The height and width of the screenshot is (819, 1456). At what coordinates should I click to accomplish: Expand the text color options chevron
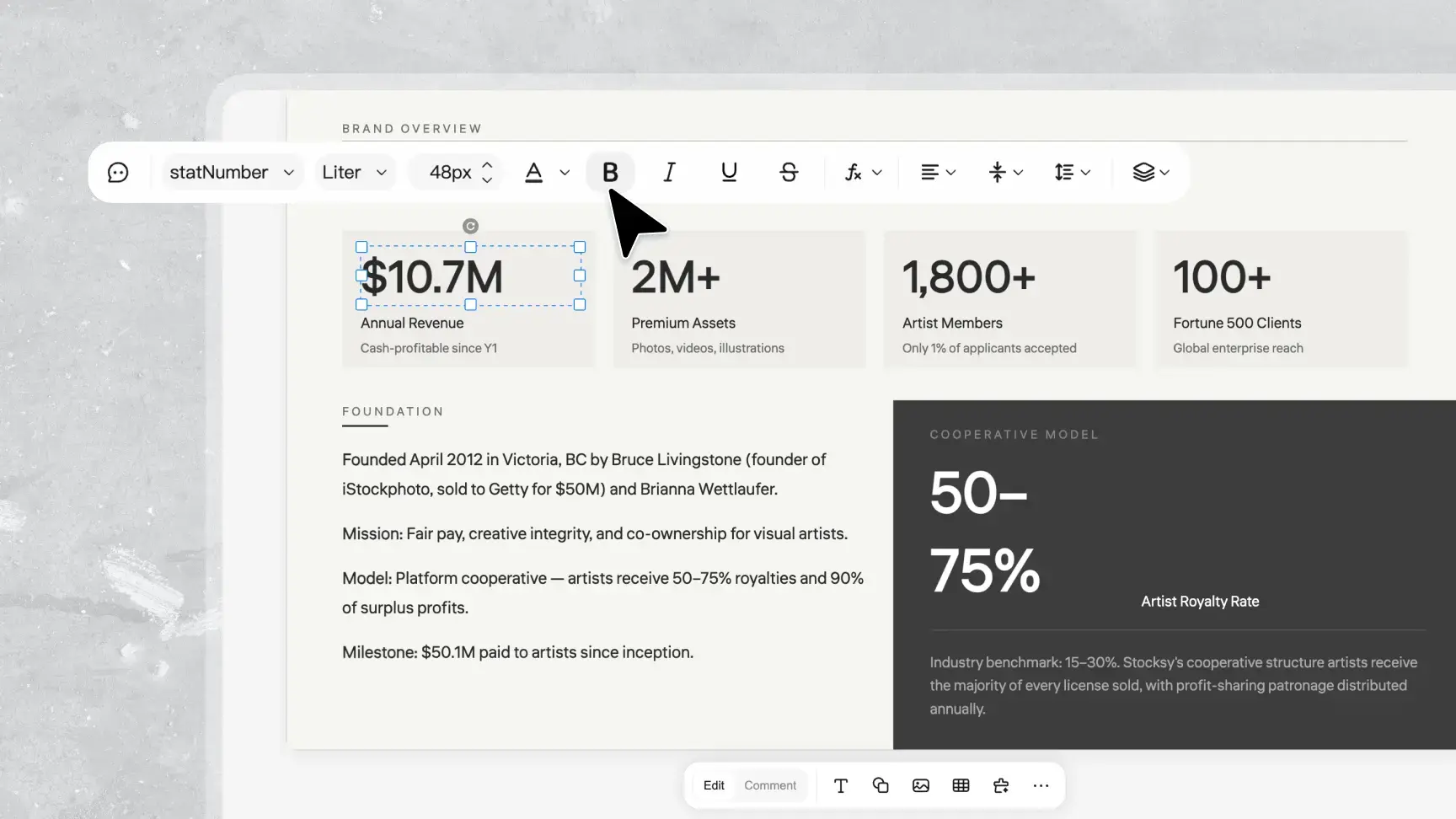565,172
